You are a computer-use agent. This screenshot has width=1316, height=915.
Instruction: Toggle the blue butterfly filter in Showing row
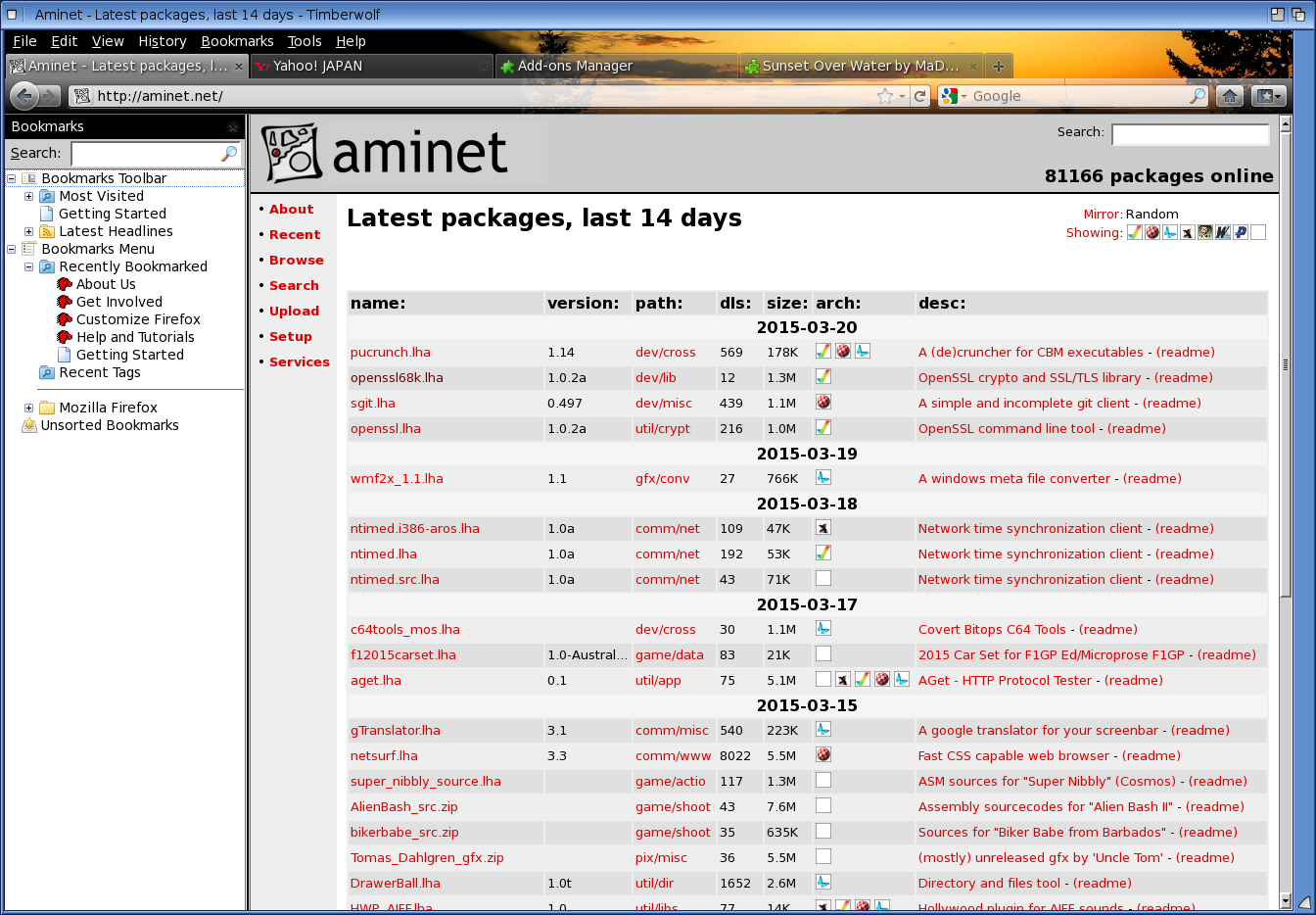pyautogui.click(x=1170, y=232)
